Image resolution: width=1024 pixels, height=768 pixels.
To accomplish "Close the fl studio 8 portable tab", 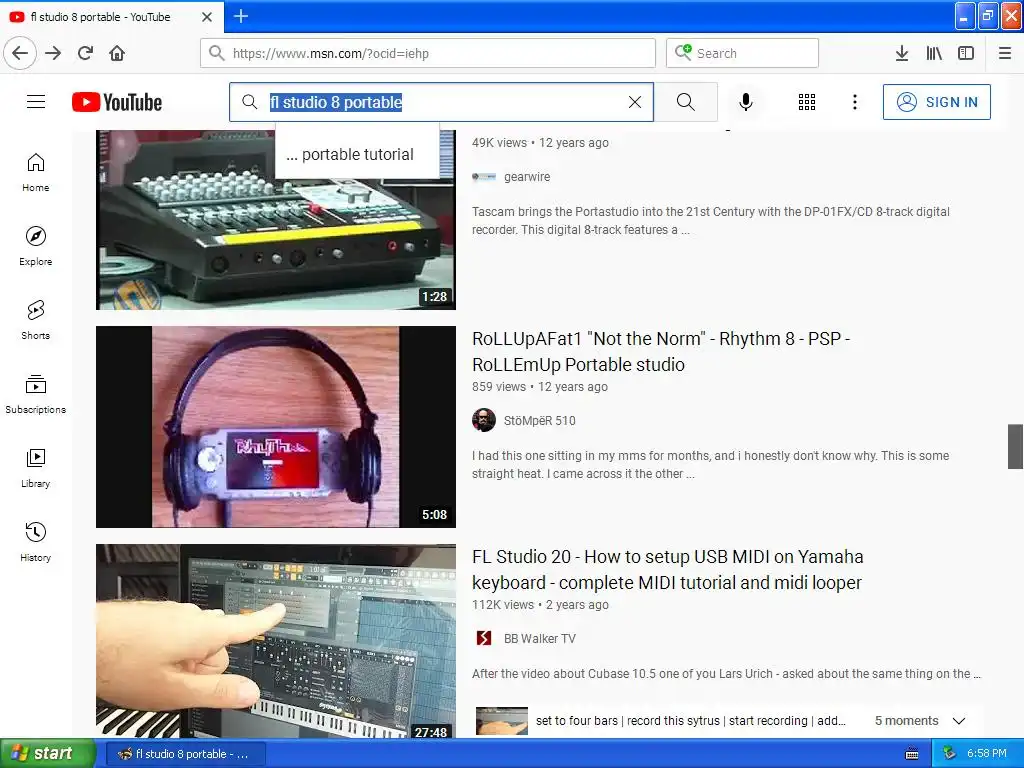I will (x=207, y=17).
